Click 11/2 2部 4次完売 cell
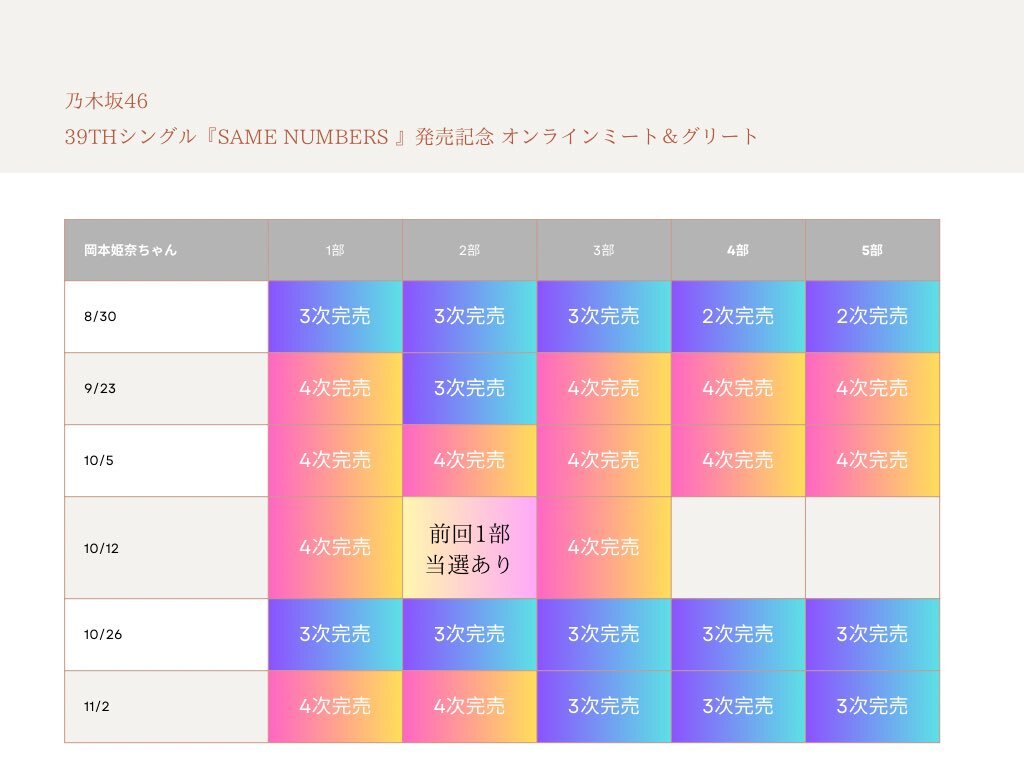1024x768 pixels. pos(470,707)
